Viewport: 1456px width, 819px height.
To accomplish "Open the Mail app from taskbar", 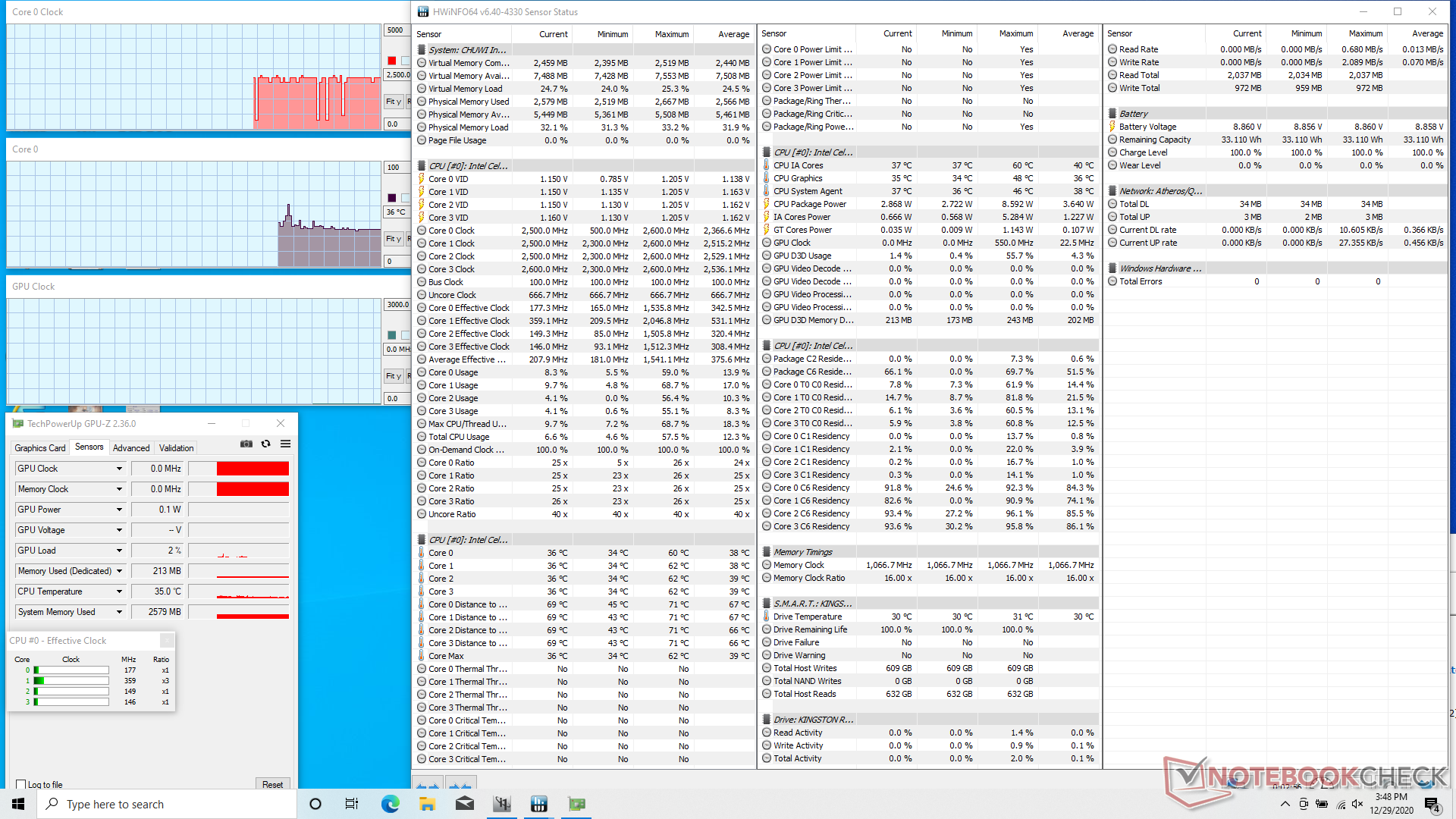I will [x=465, y=804].
